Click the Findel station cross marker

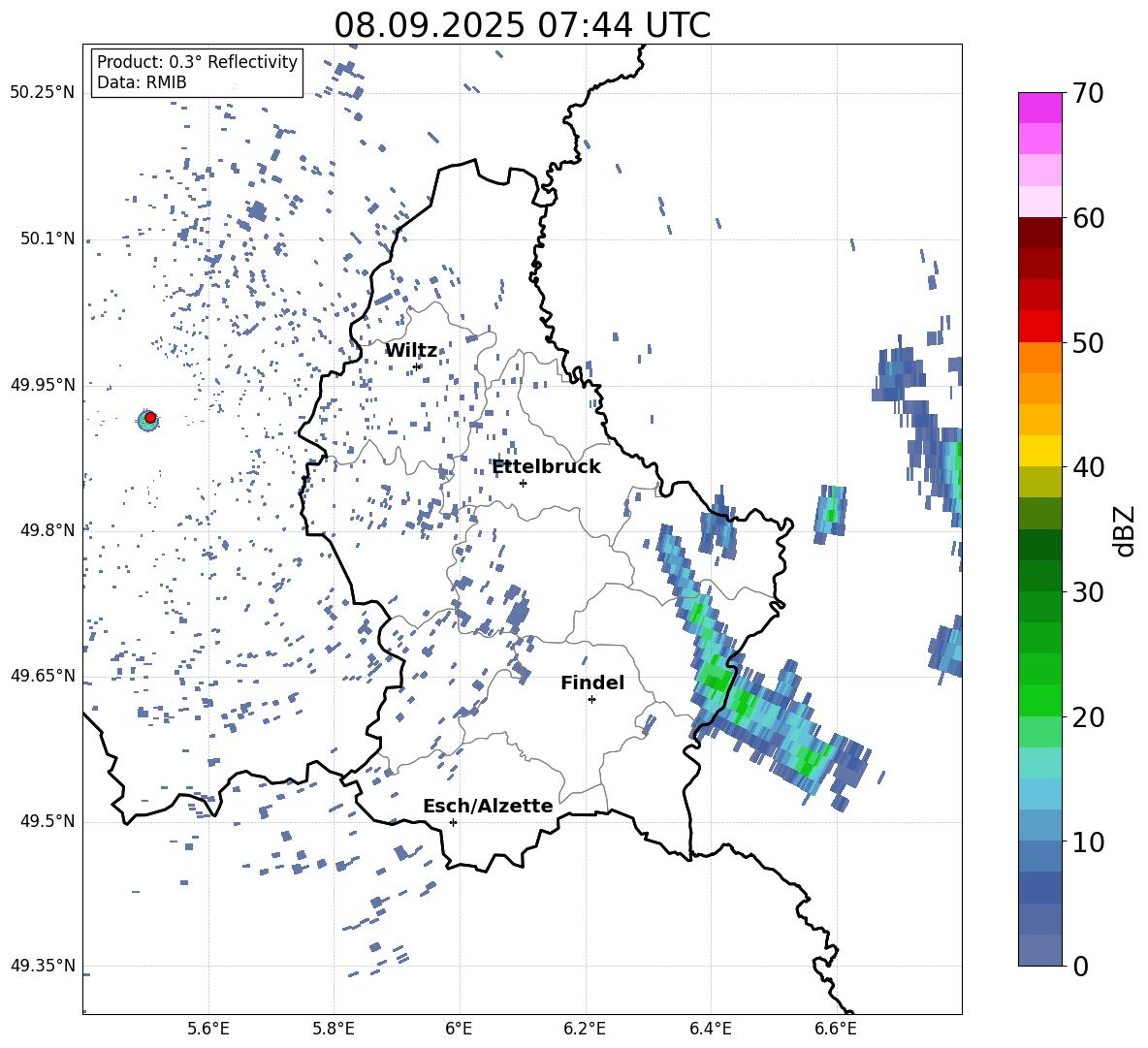[591, 699]
